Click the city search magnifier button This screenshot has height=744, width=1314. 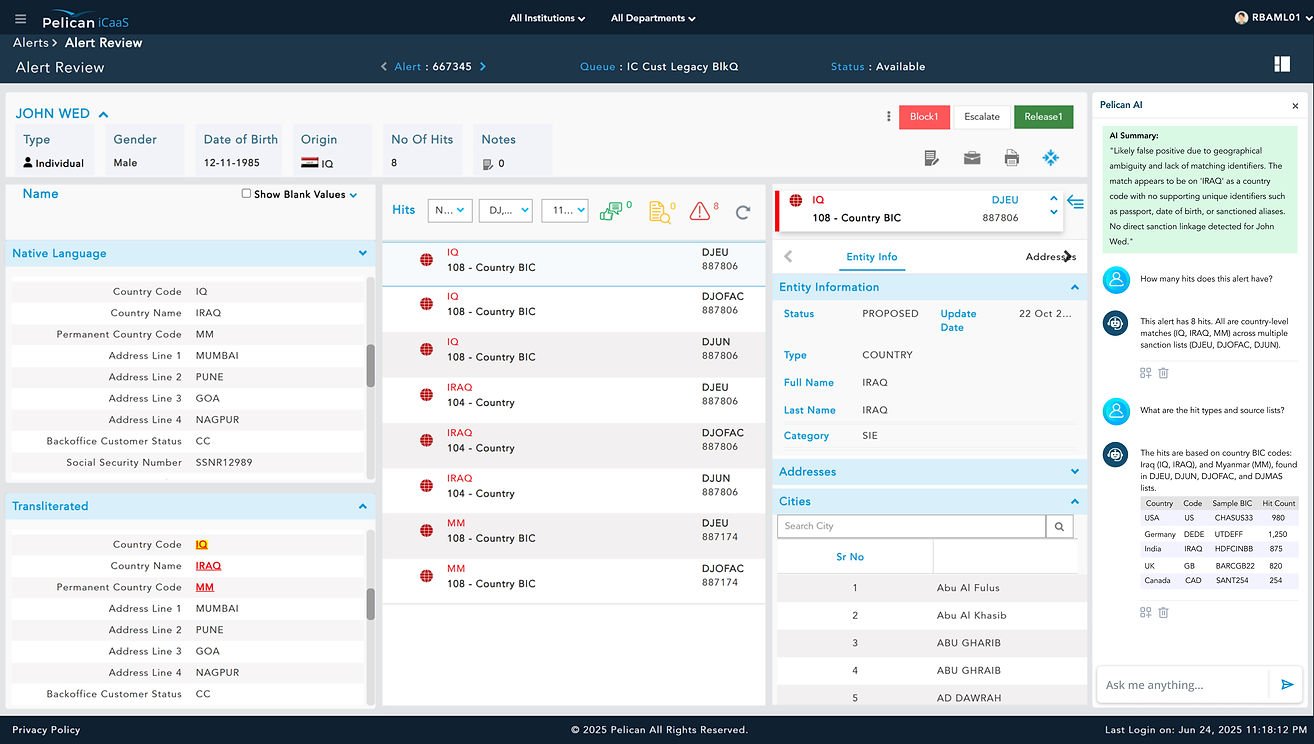[x=1060, y=526]
